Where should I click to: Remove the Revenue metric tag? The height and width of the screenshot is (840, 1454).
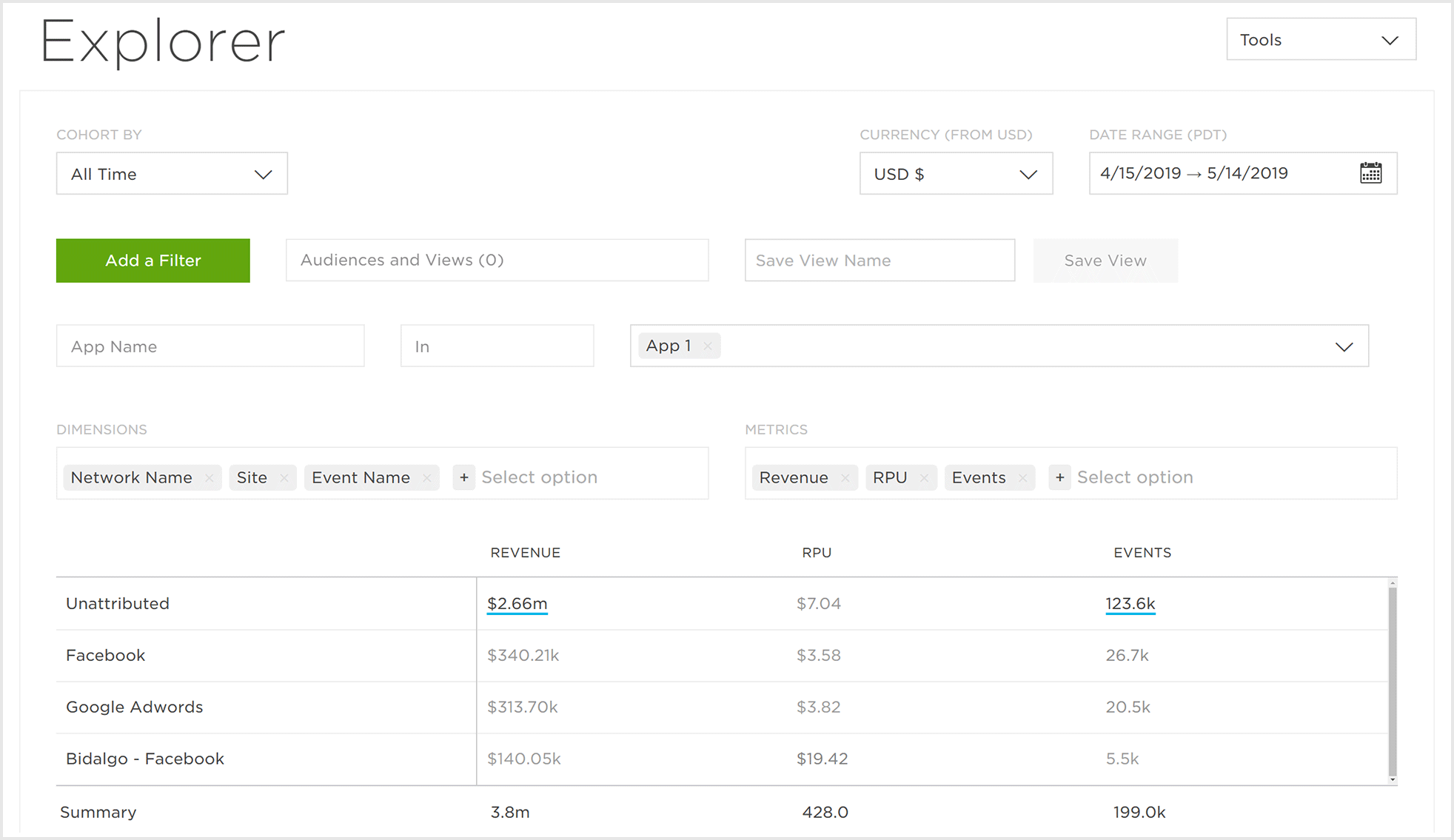845,478
